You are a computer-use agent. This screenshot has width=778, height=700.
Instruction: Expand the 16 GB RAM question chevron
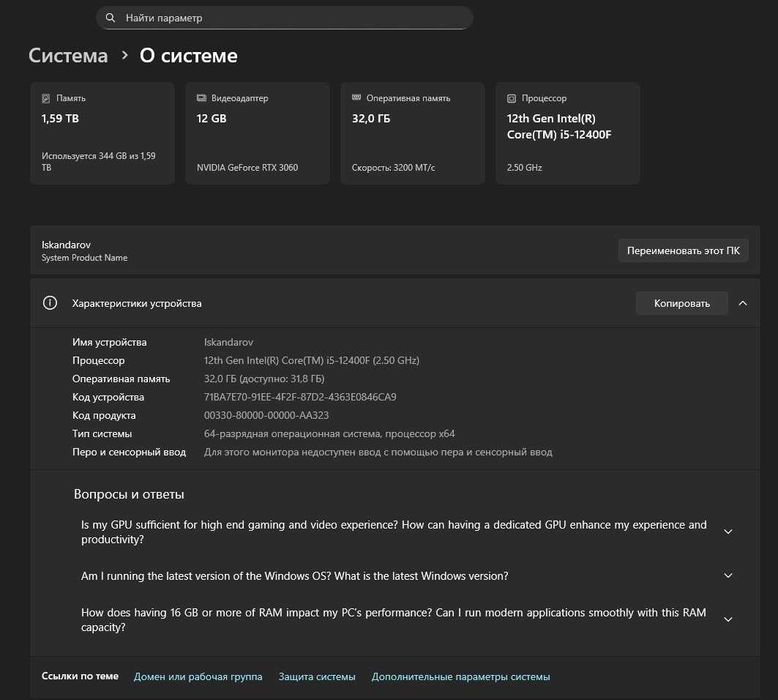click(728, 620)
